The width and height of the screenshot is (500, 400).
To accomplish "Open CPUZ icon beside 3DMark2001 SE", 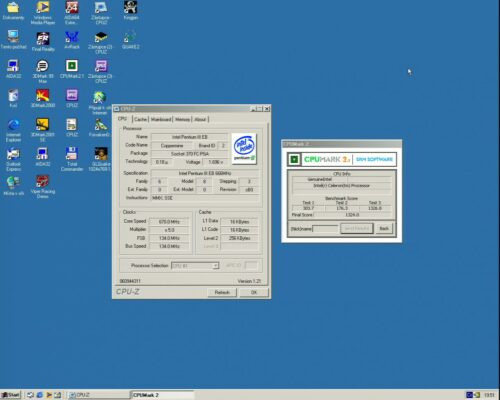I will pyautogui.click(x=72, y=128).
